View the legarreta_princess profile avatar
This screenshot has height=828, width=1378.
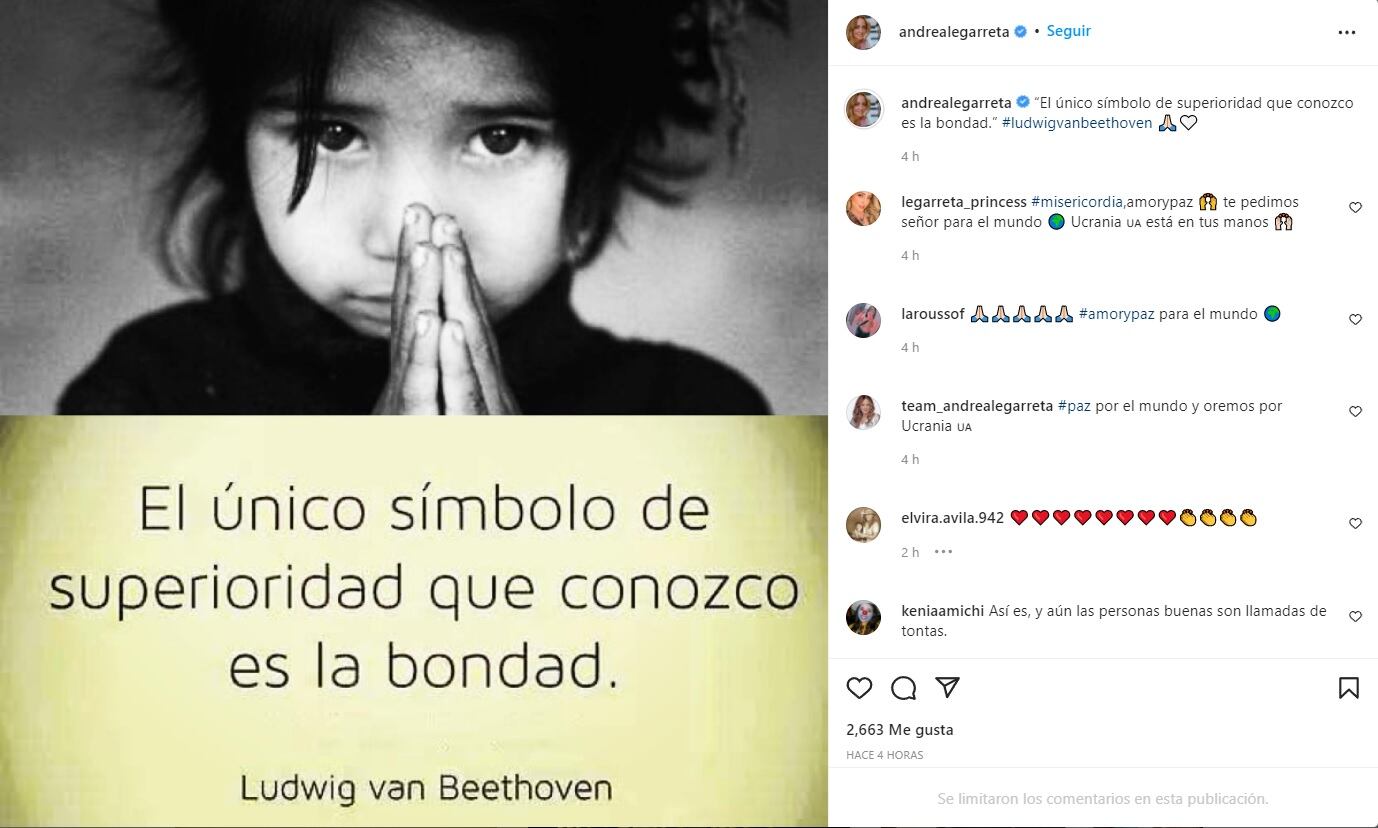click(863, 209)
